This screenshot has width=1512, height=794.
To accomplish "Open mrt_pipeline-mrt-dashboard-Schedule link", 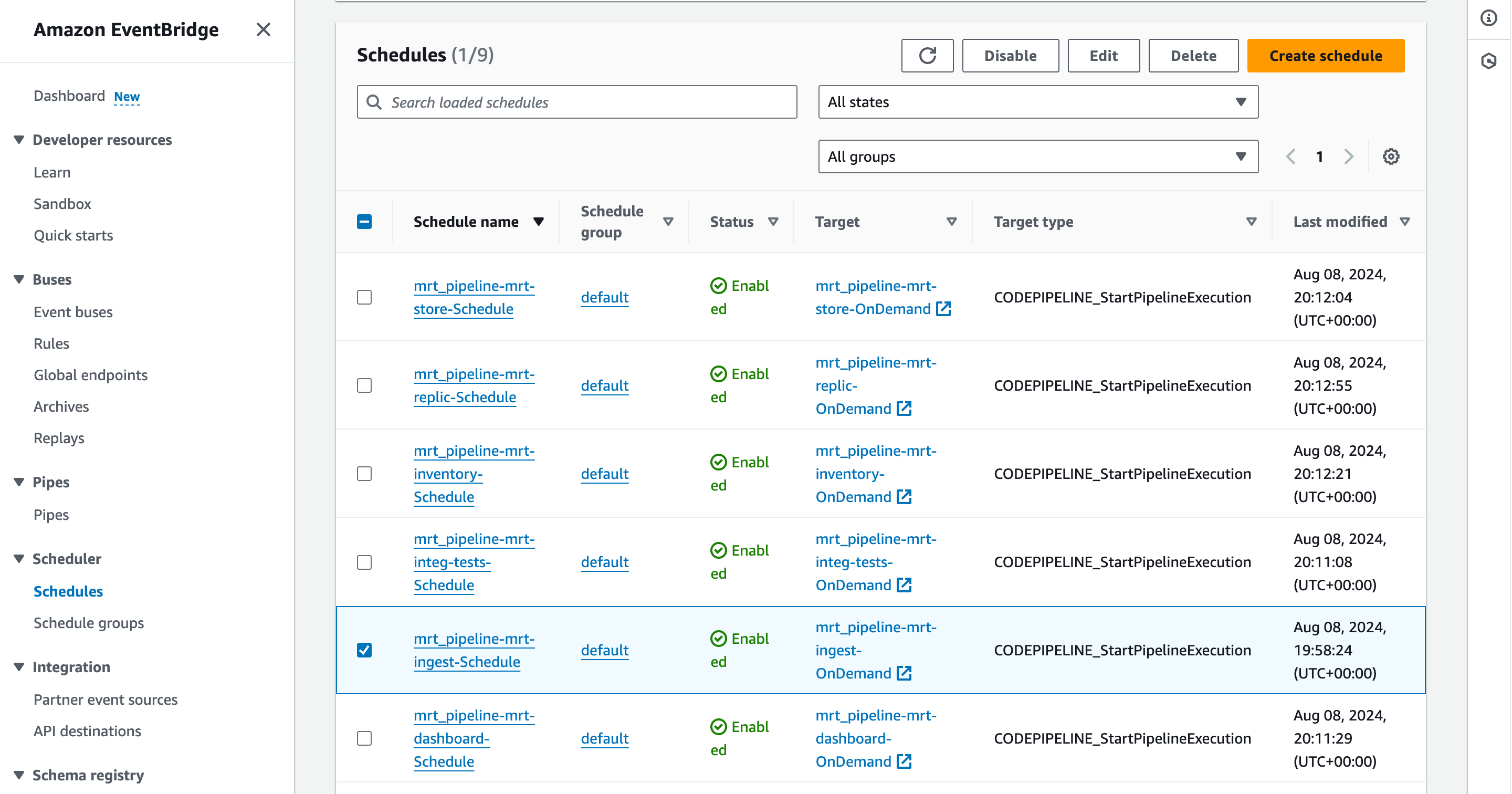I will tap(474, 738).
